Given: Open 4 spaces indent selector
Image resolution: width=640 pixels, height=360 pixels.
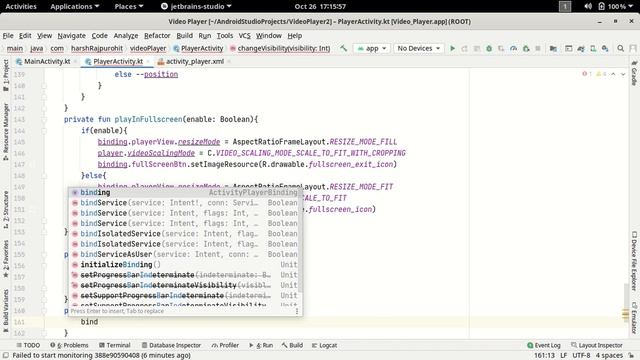Looking at the screenshot, I should 609,356.
